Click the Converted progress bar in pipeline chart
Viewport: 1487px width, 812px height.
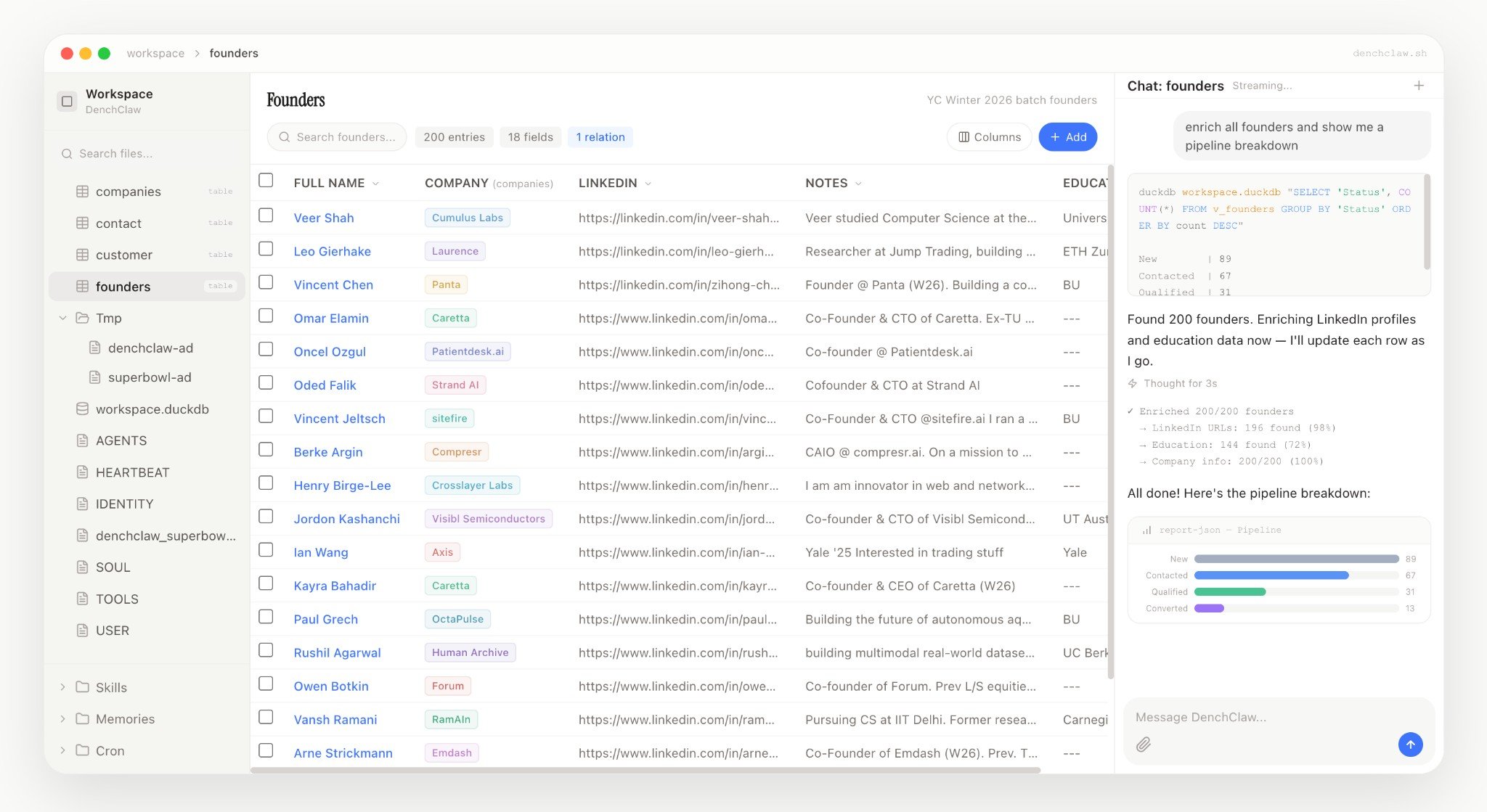tap(1209, 608)
